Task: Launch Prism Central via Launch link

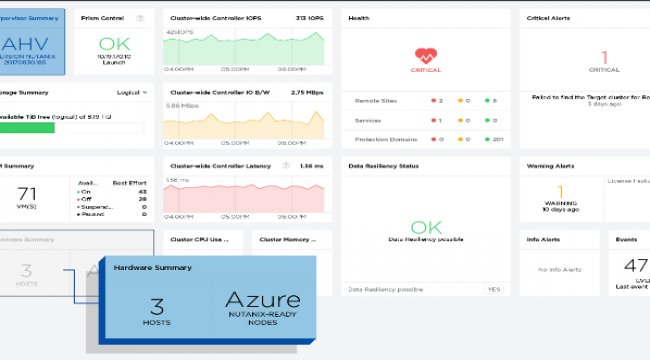Action: 114,63
